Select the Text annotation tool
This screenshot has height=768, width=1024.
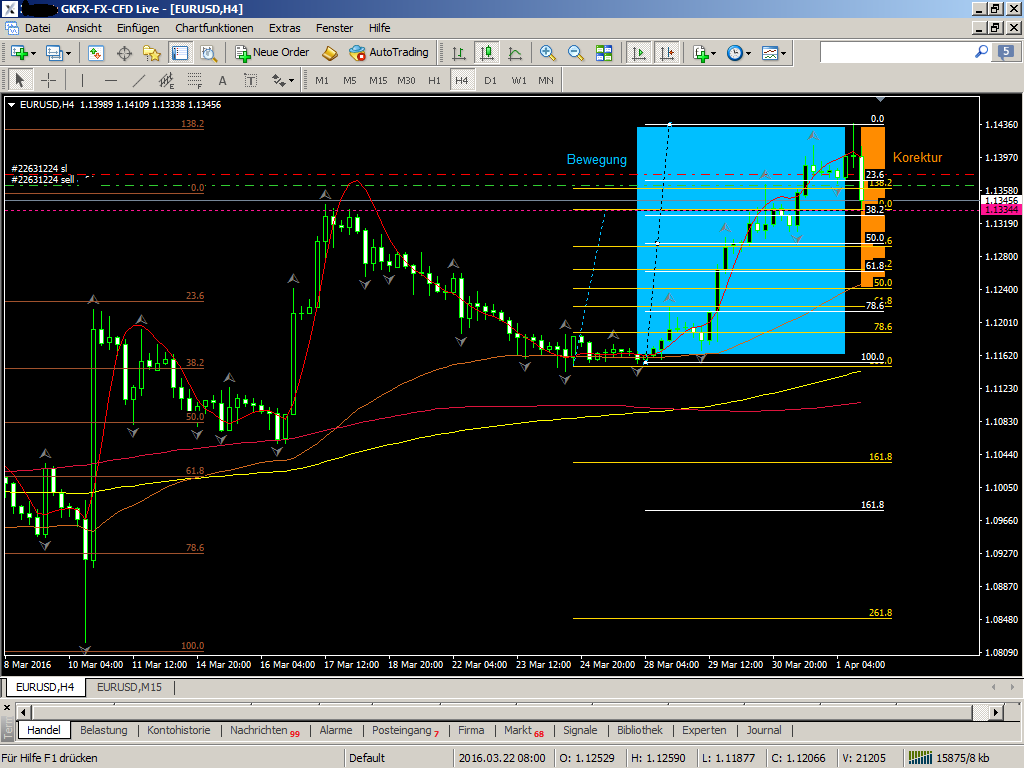coord(222,79)
